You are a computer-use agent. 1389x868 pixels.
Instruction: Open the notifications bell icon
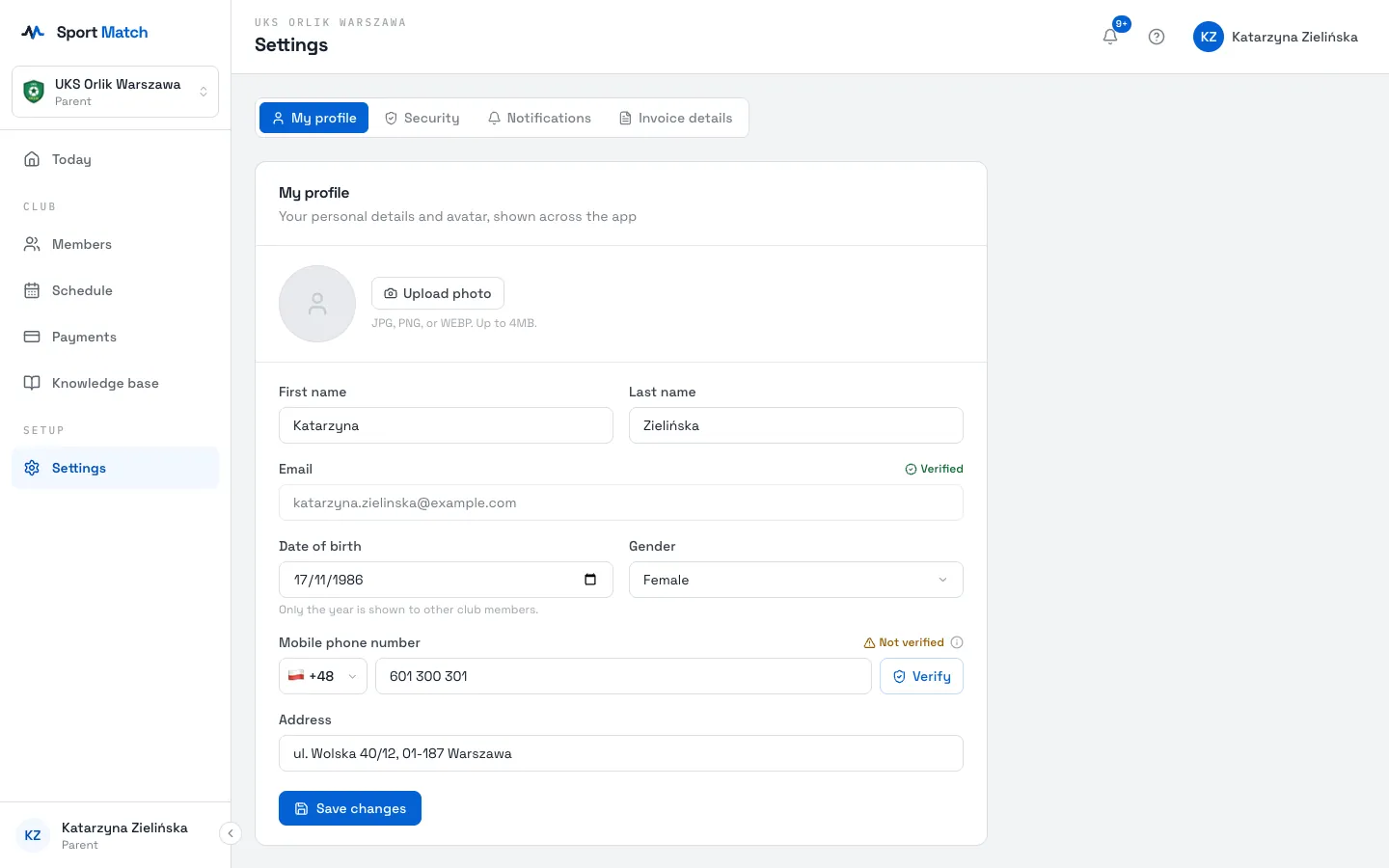pos(1110,37)
